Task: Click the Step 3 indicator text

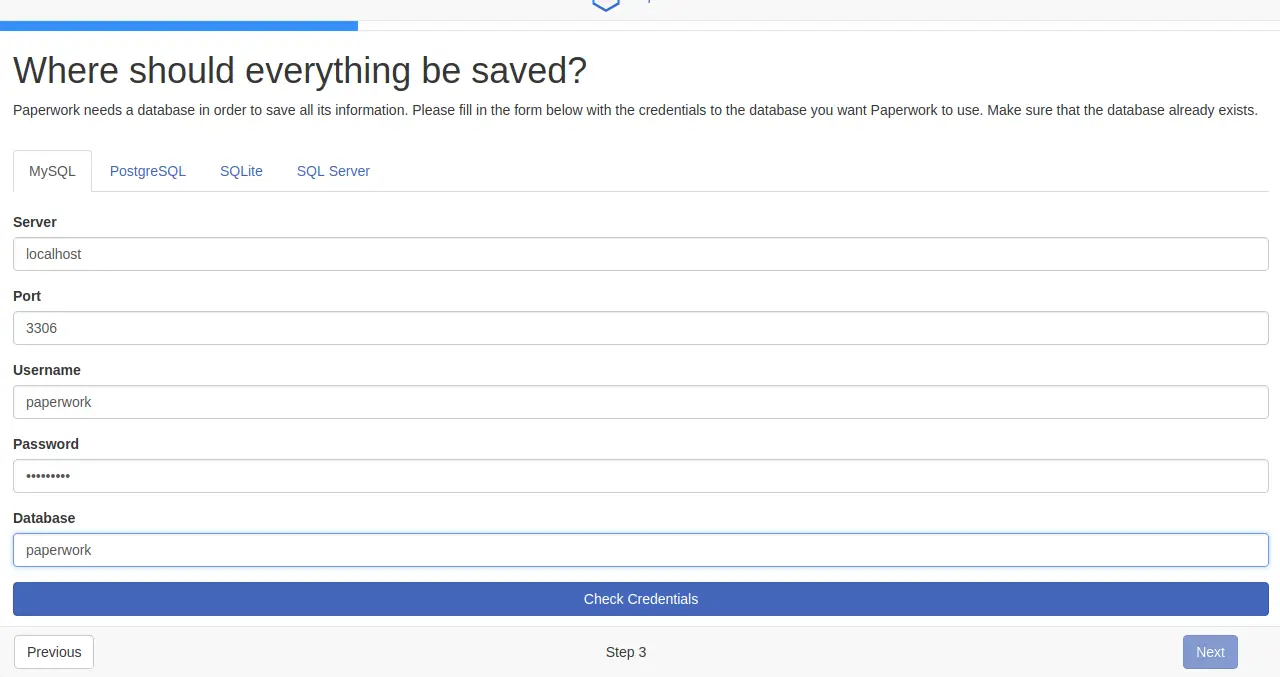Action: coord(626,652)
